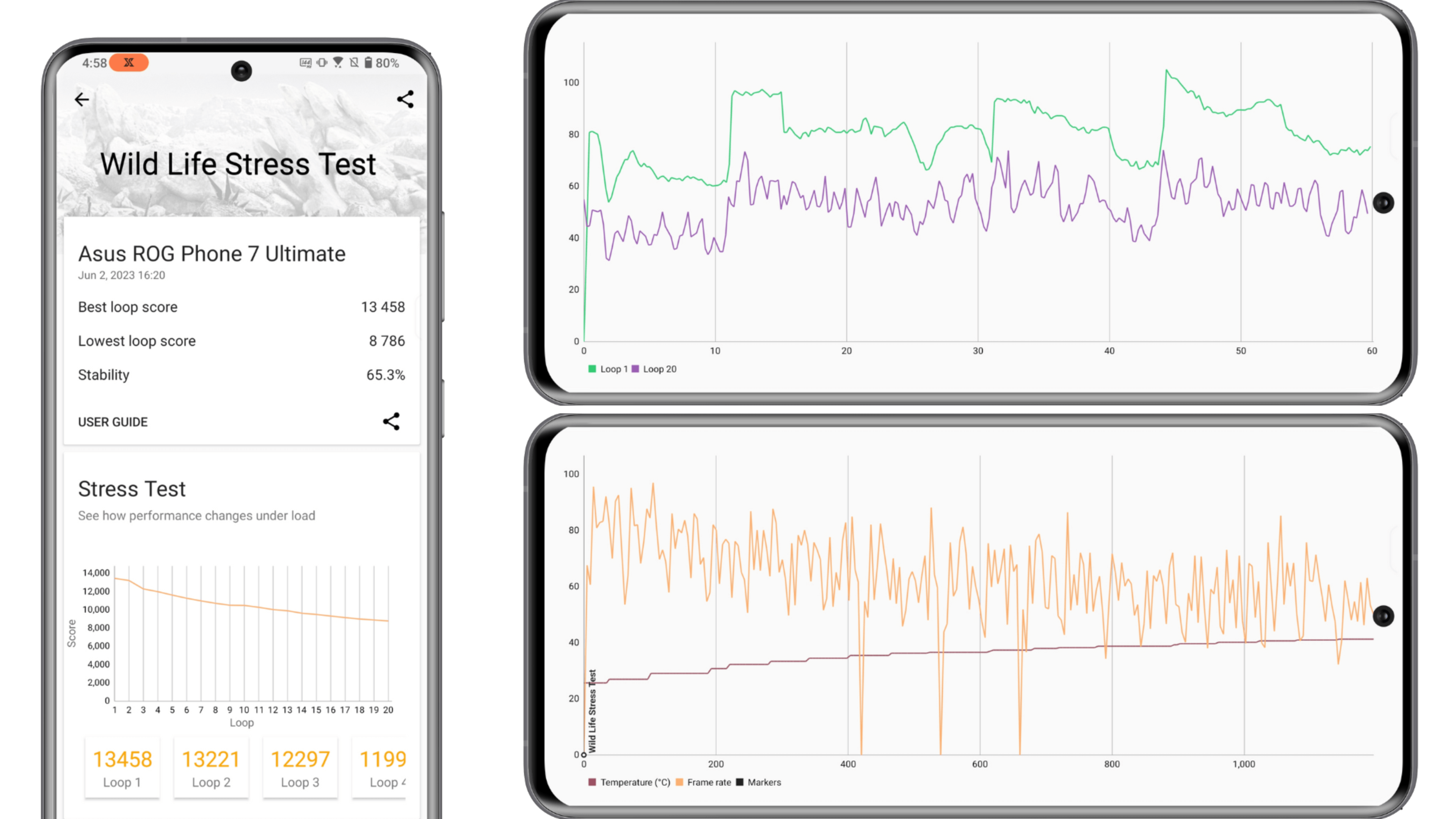Select the Loop 3 score card 12297
Viewport: 1456px width, 819px height.
click(x=300, y=767)
